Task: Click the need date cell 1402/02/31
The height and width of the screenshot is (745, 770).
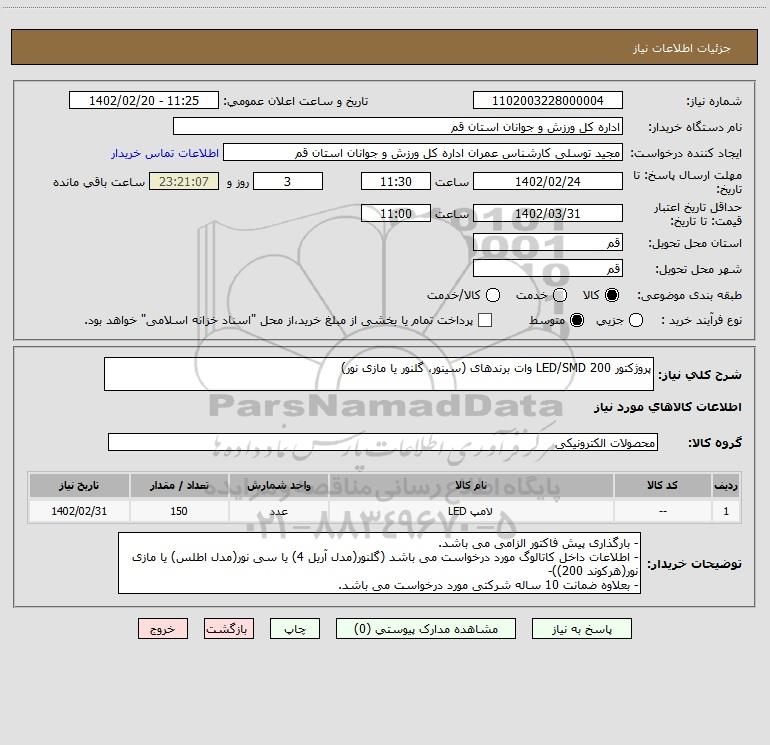Action: (x=79, y=511)
